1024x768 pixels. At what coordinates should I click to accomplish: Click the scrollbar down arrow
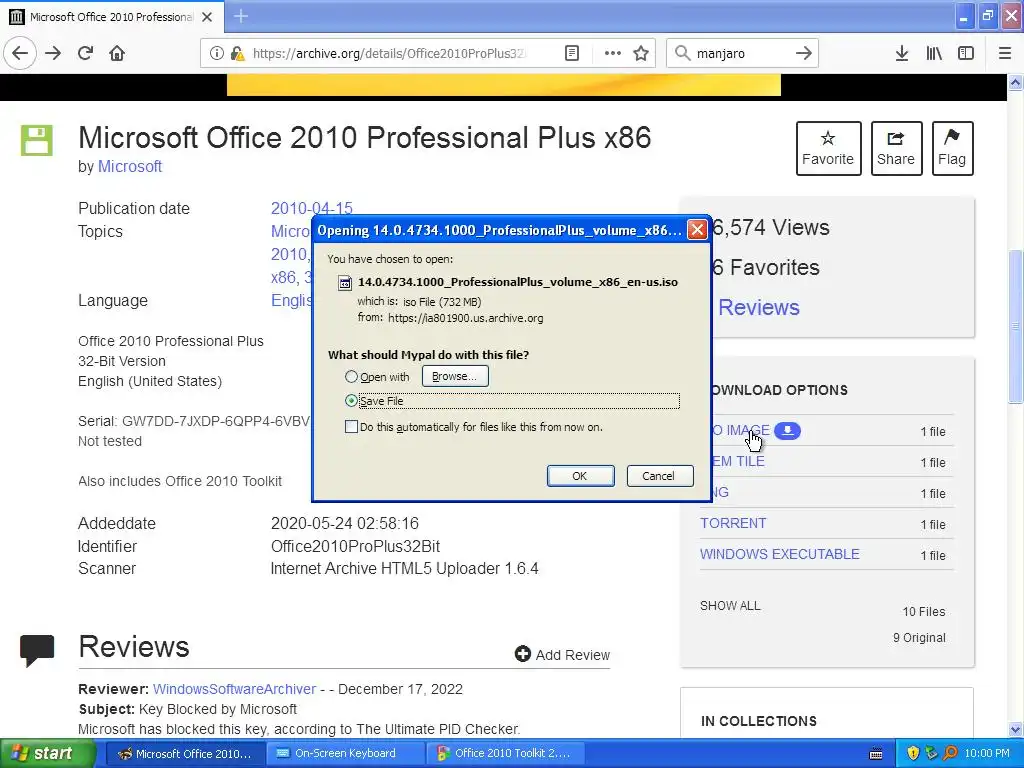[1016, 729]
